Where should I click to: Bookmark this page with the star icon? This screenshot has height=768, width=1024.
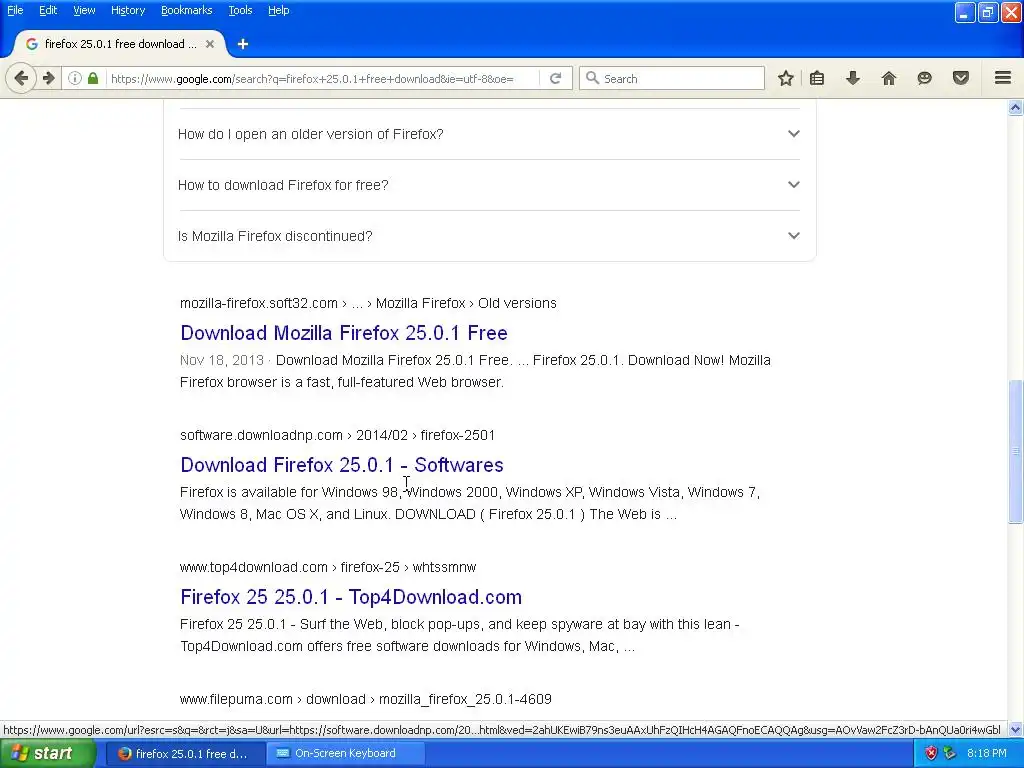tap(786, 78)
